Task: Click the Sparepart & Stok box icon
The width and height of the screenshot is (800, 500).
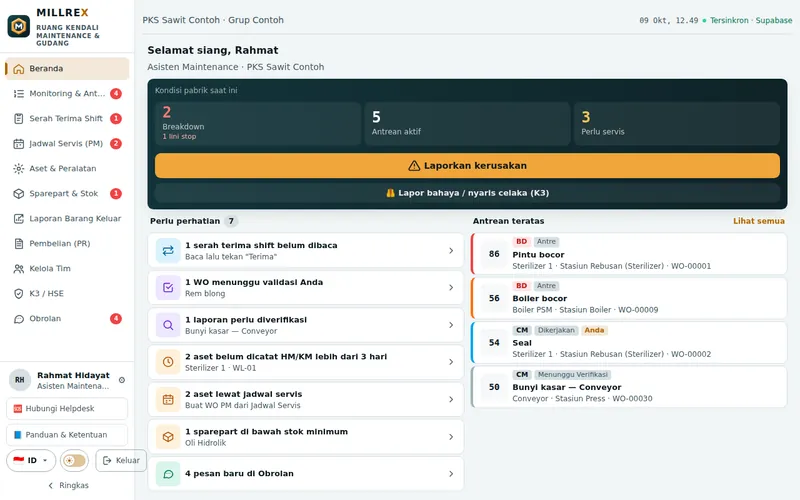Action: click(x=19, y=194)
